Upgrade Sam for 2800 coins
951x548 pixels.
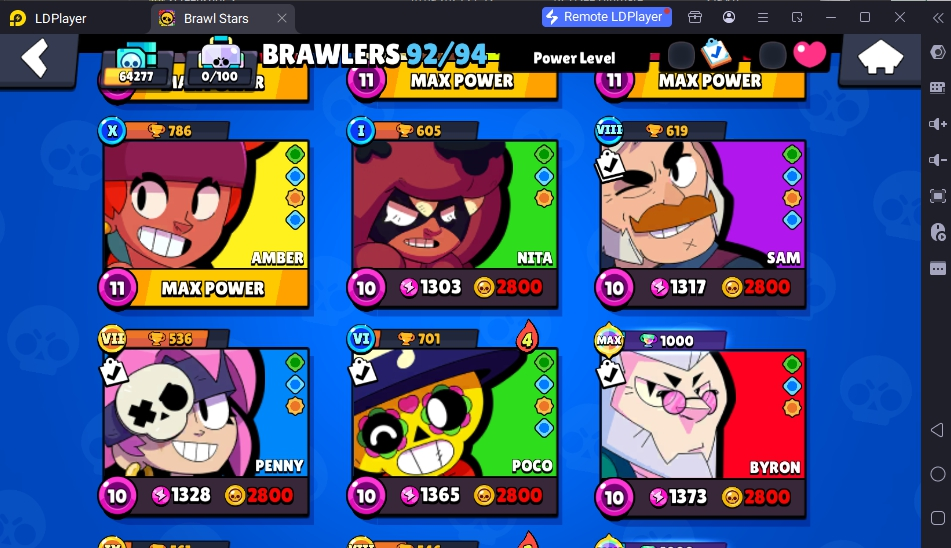click(x=756, y=287)
